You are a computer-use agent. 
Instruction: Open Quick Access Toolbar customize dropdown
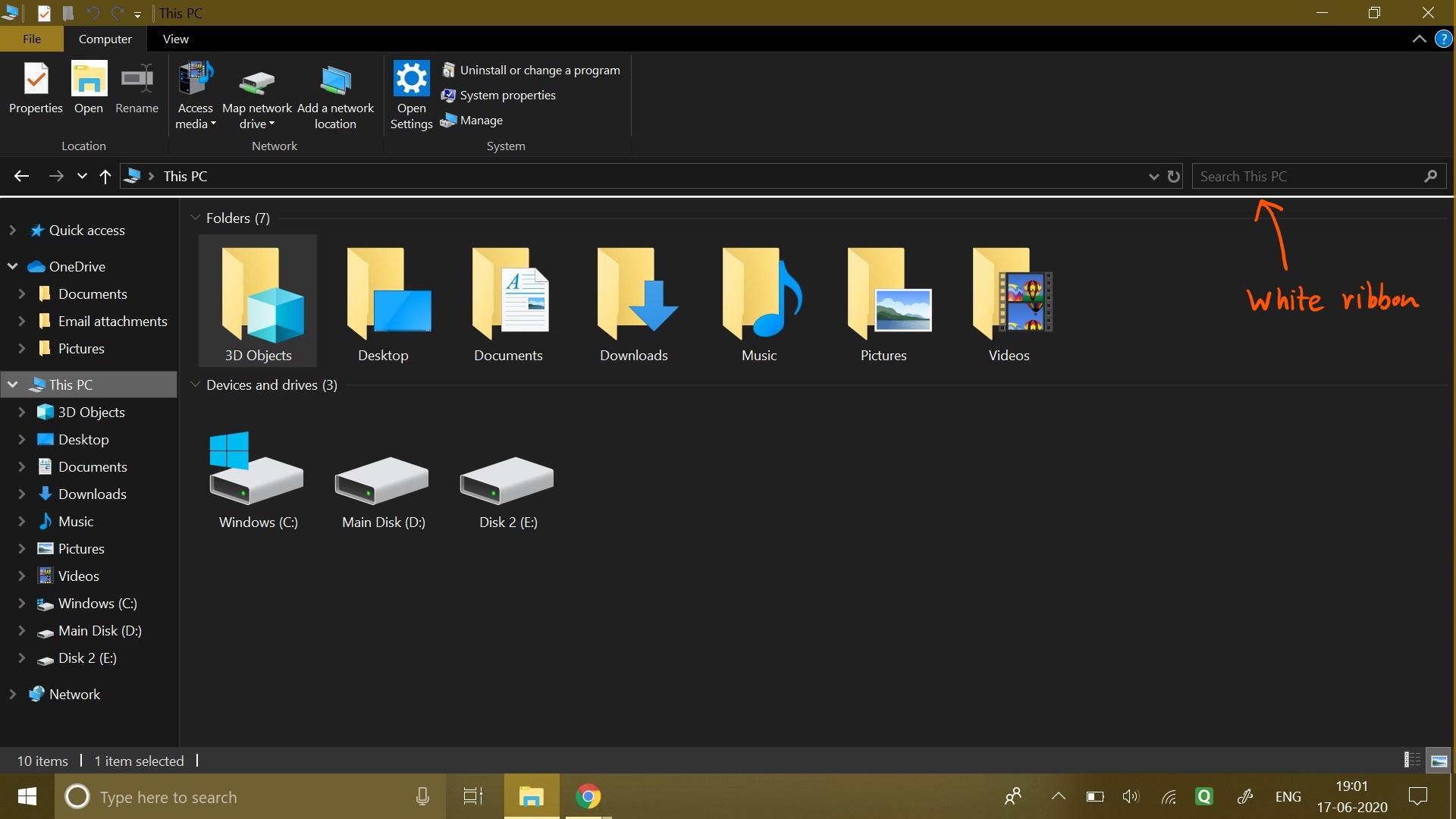pyautogui.click(x=137, y=14)
